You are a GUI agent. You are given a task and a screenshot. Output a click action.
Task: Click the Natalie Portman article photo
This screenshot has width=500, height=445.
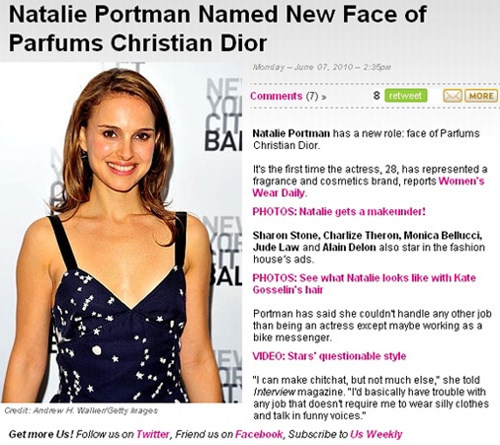click(121, 232)
